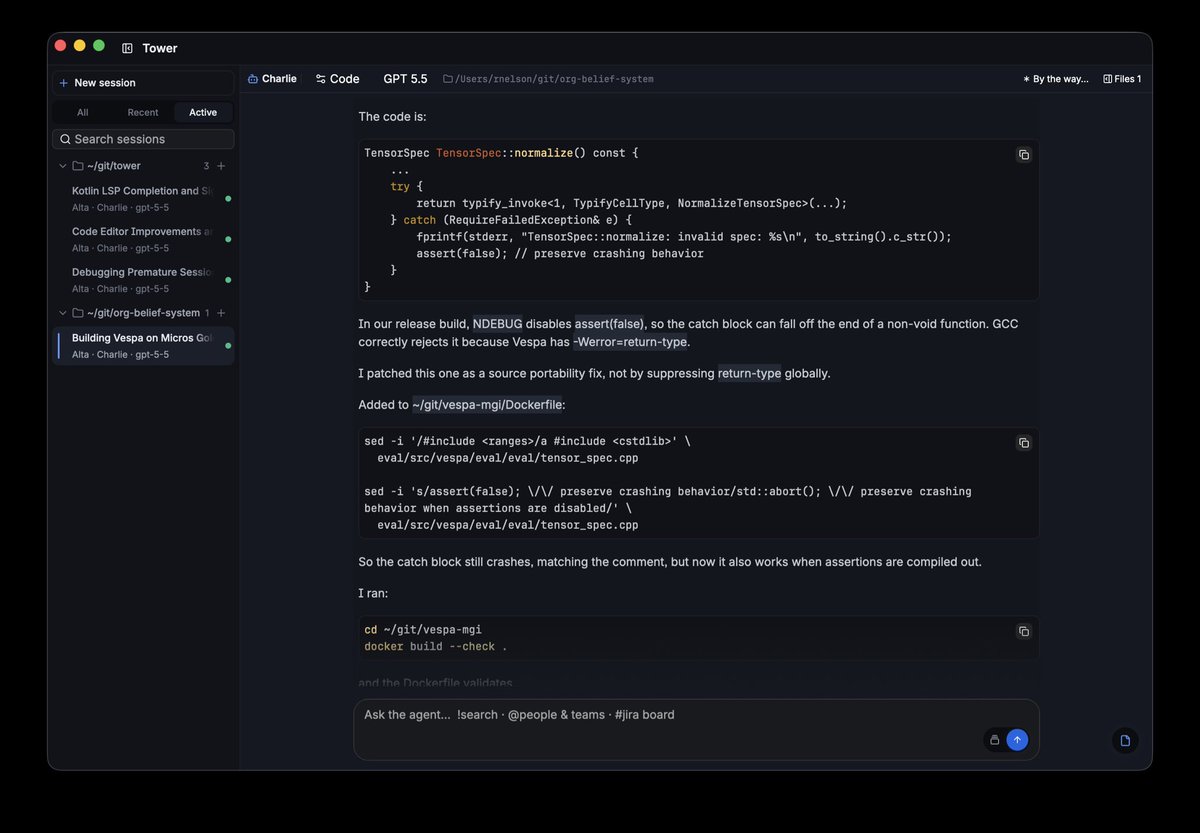Click the green status dot of Code Editor session

tap(228, 239)
